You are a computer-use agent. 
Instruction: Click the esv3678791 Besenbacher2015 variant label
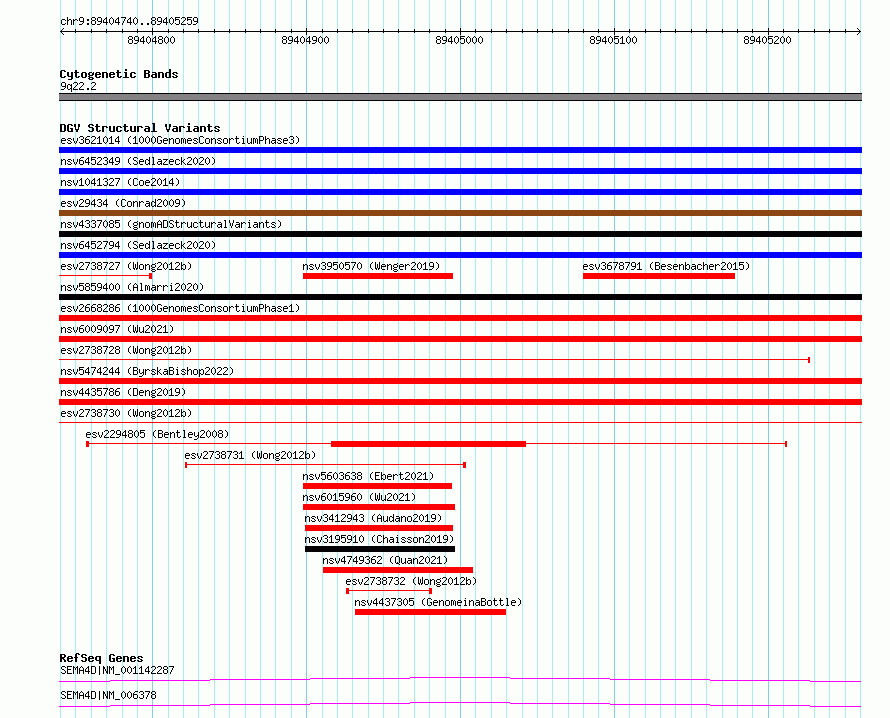tap(666, 266)
